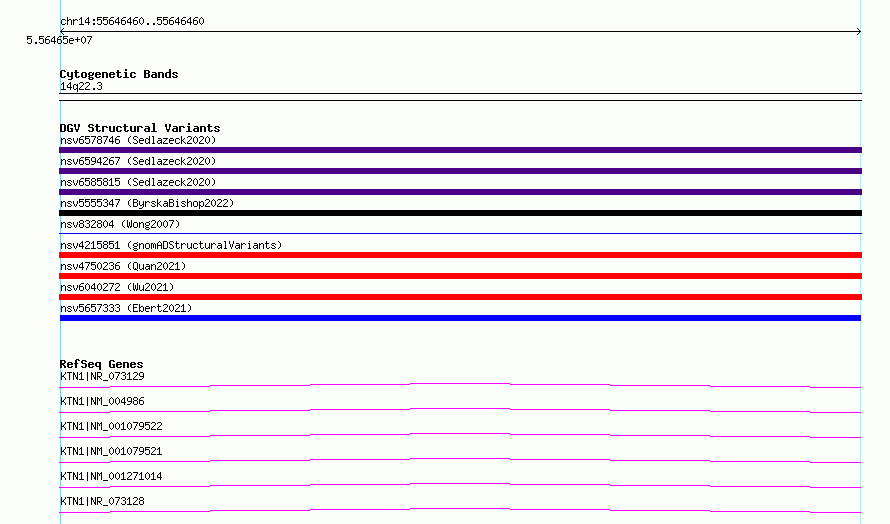Open transcript label KTN1|NM_001079522
Screen dimensions: 890x524
[111, 426]
